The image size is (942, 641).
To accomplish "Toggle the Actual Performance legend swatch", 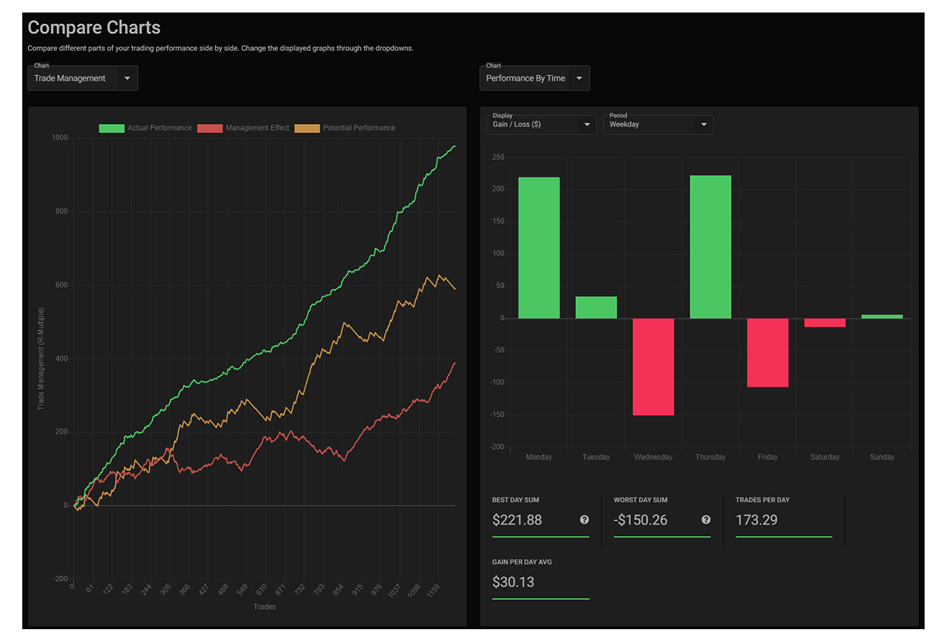I will point(112,128).
